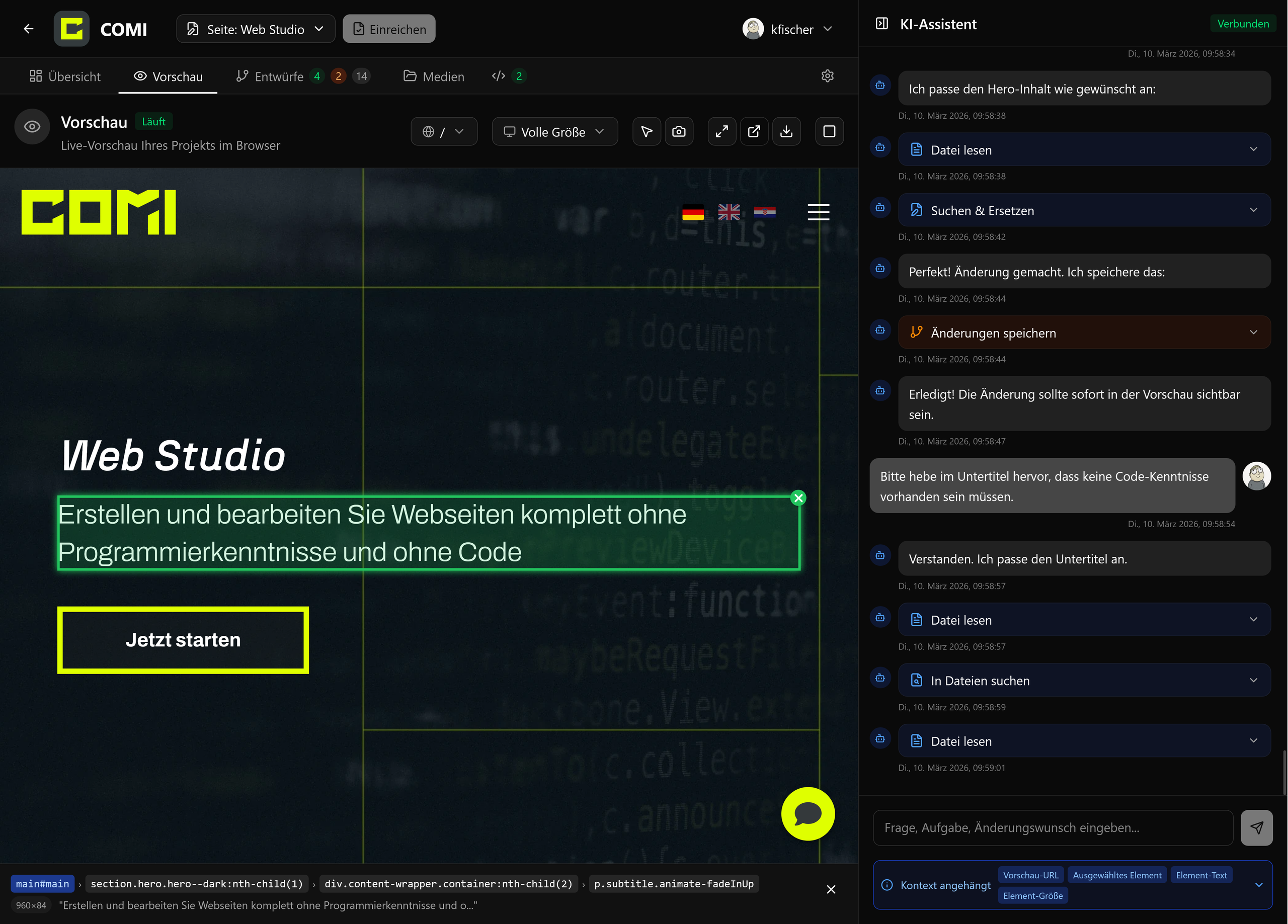Open the Volle Größe size dropdown
The height and width of the screenshot is (924, 1288).
click(x=555, y=132)
